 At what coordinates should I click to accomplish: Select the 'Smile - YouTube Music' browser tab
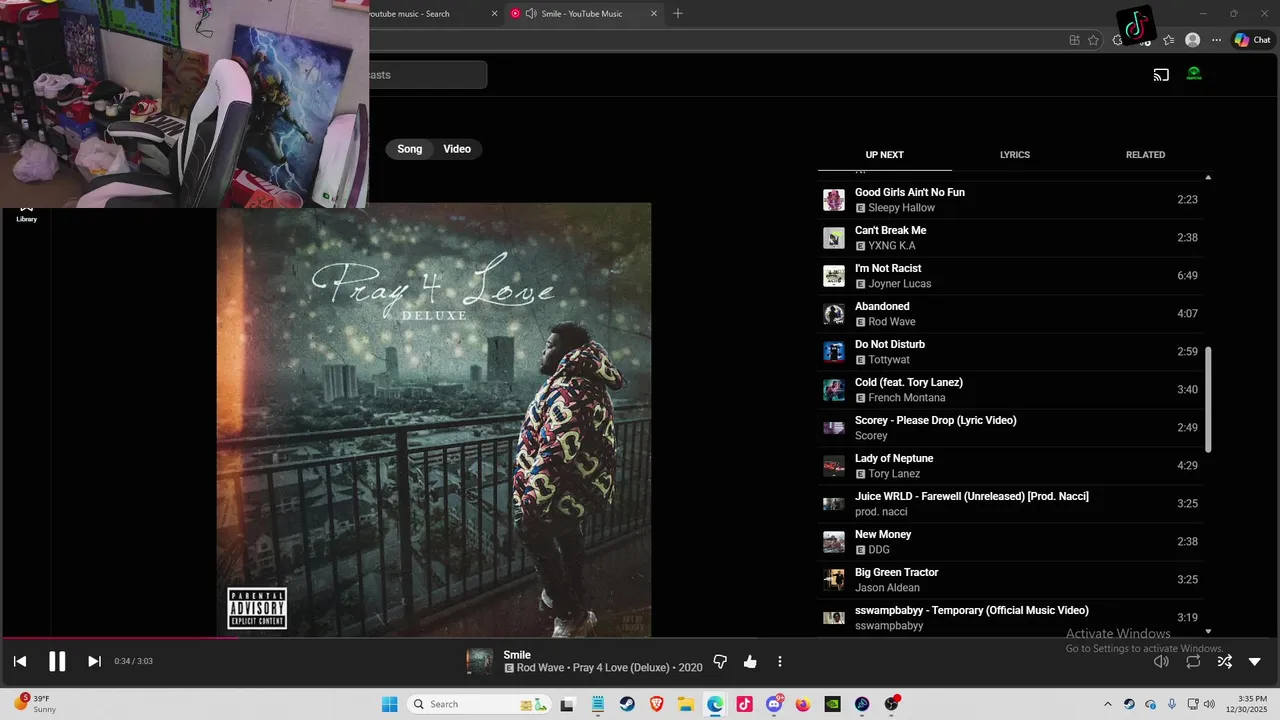point(581,14)
